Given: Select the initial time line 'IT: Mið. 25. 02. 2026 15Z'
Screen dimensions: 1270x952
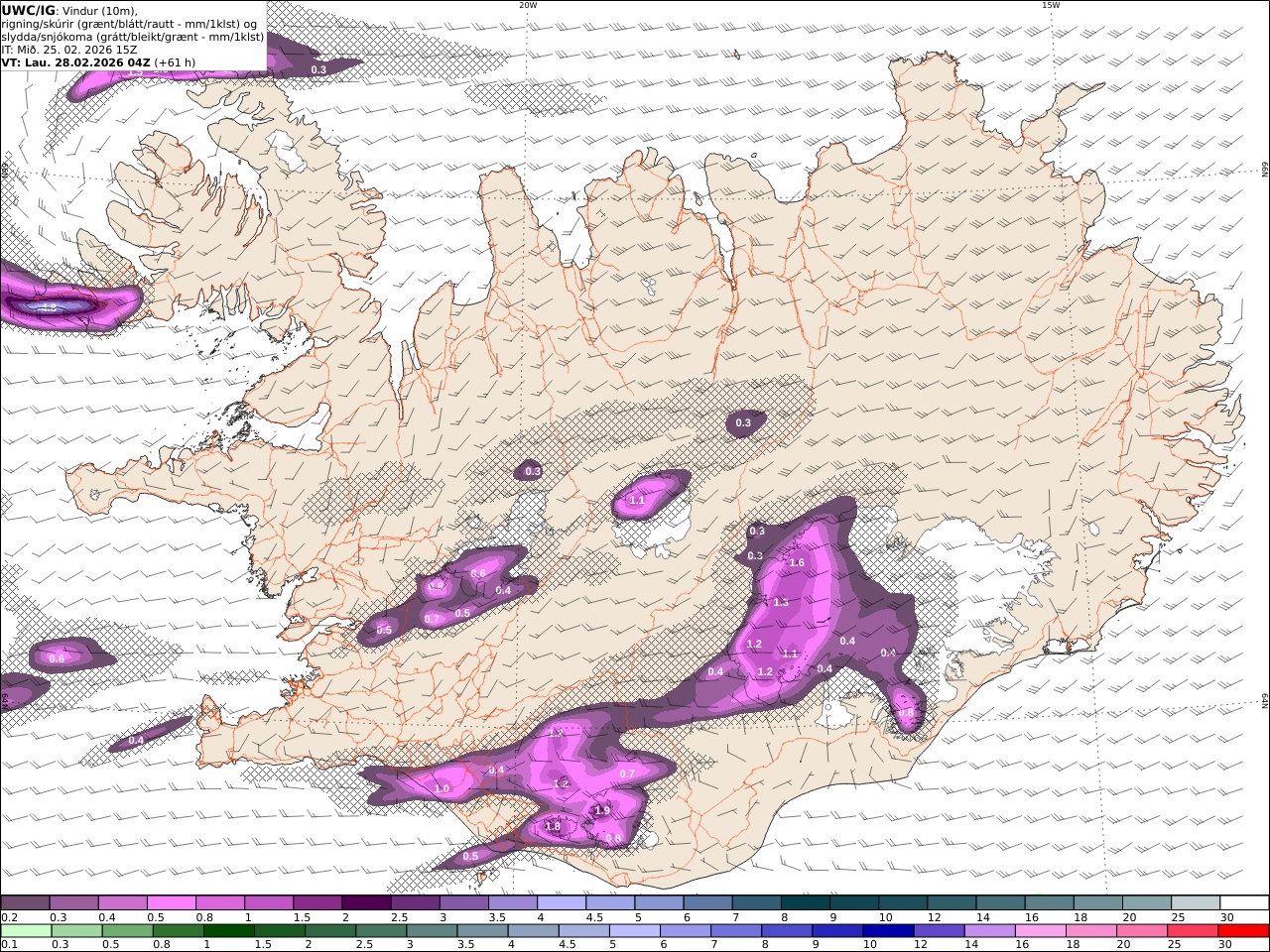Looking at the screenshot, I should (69, 50).
